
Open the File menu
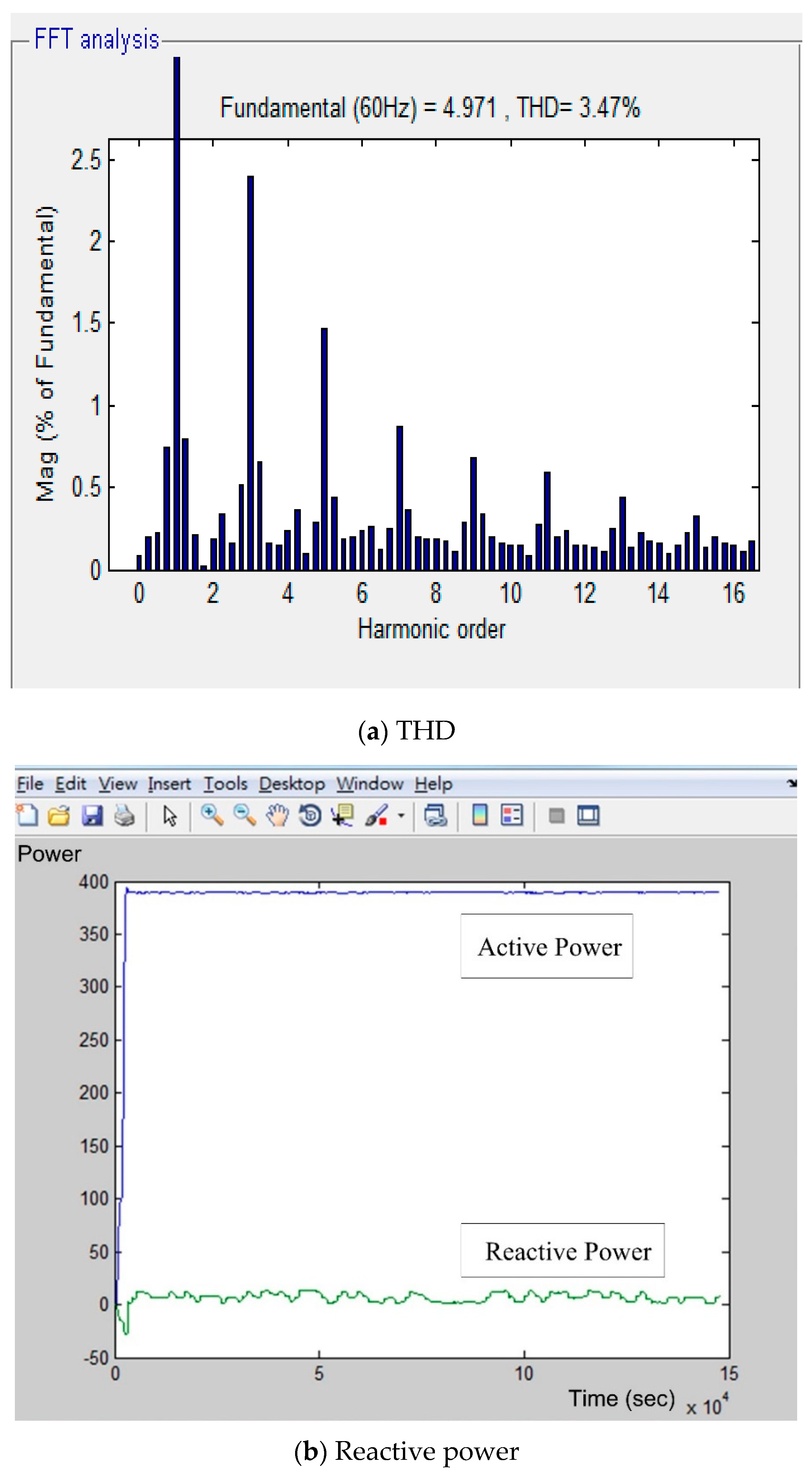[30, 783]
